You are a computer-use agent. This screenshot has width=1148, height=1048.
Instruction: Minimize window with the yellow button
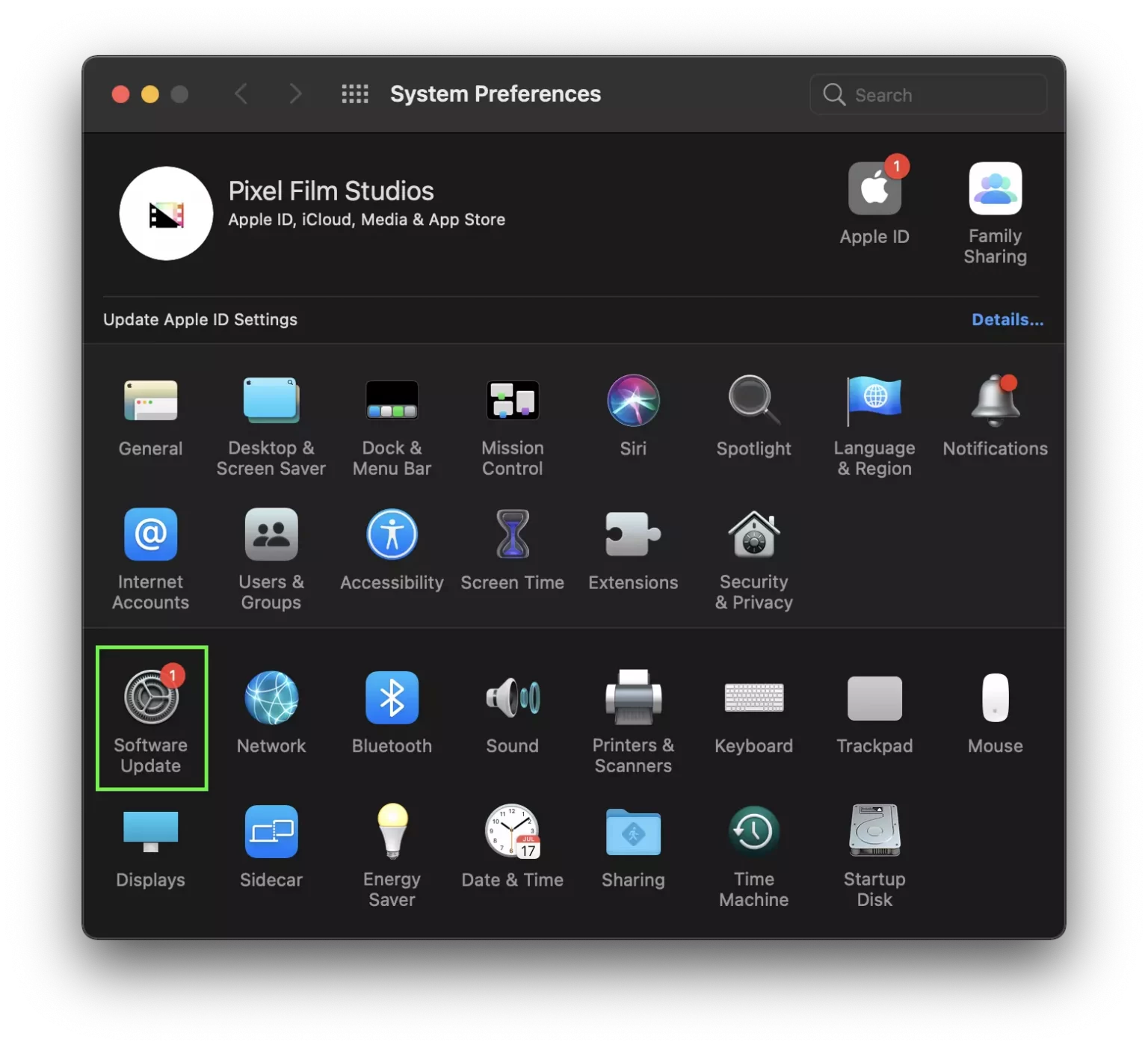pyautogui.click(x=150, y=94)
